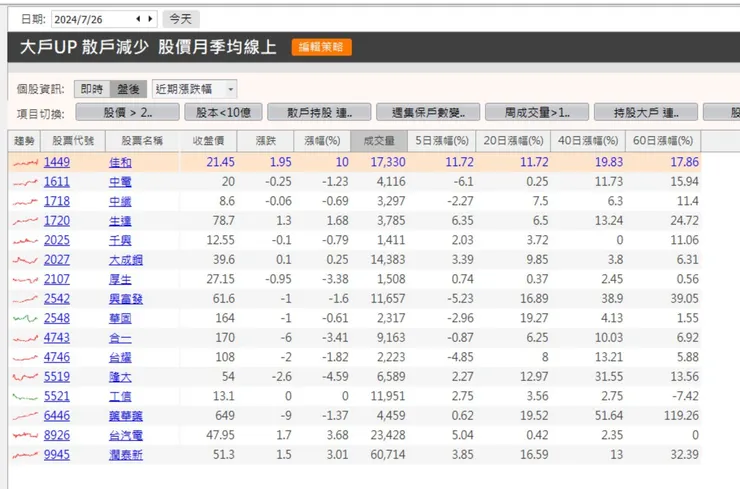Sort by the 趨勢 column header
The height and width of the screenshot is (489, 740).
pyautogui.click(x=24, y=141)
